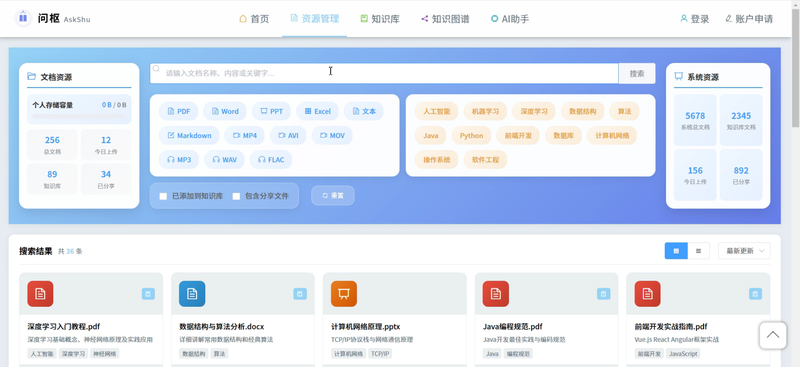Focus the document search input field

(384, 73)
